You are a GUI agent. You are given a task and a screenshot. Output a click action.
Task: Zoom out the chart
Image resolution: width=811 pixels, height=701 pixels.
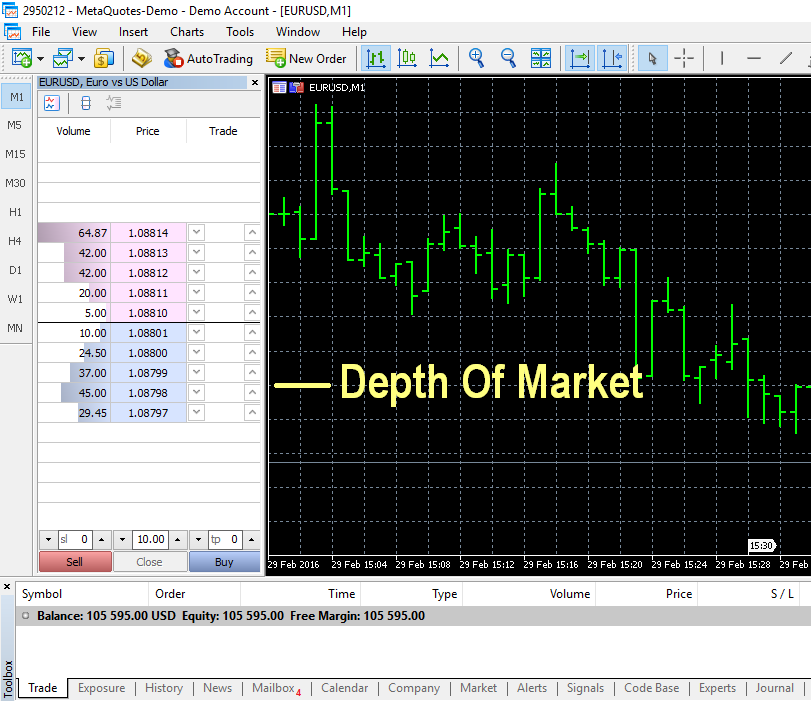[x=508, y=58]
